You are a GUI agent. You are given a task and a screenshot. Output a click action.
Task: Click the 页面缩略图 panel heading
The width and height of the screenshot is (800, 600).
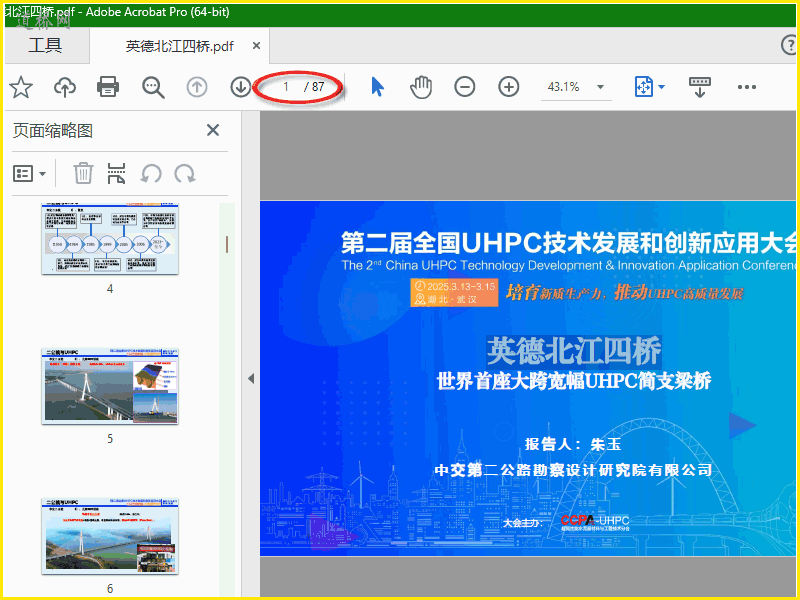click(53, 131)
